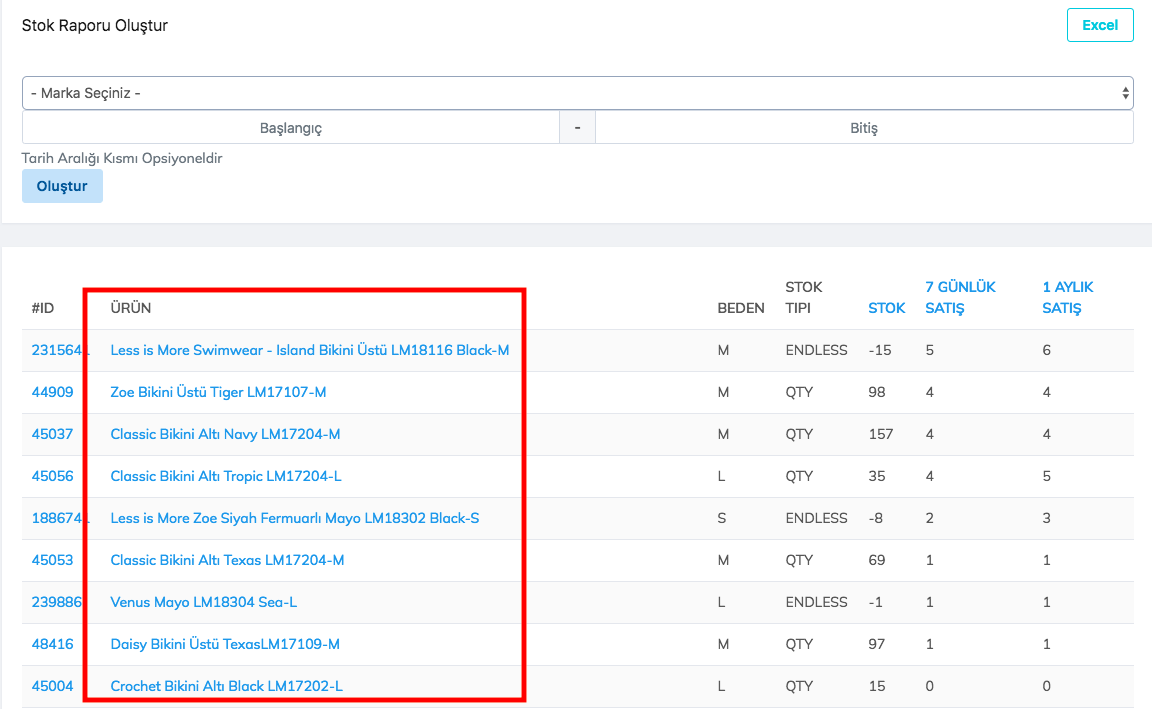Open Classic Bikini Altı Texas product
The width and height of the screenshot is (1152, 709).
click(227, 560)
